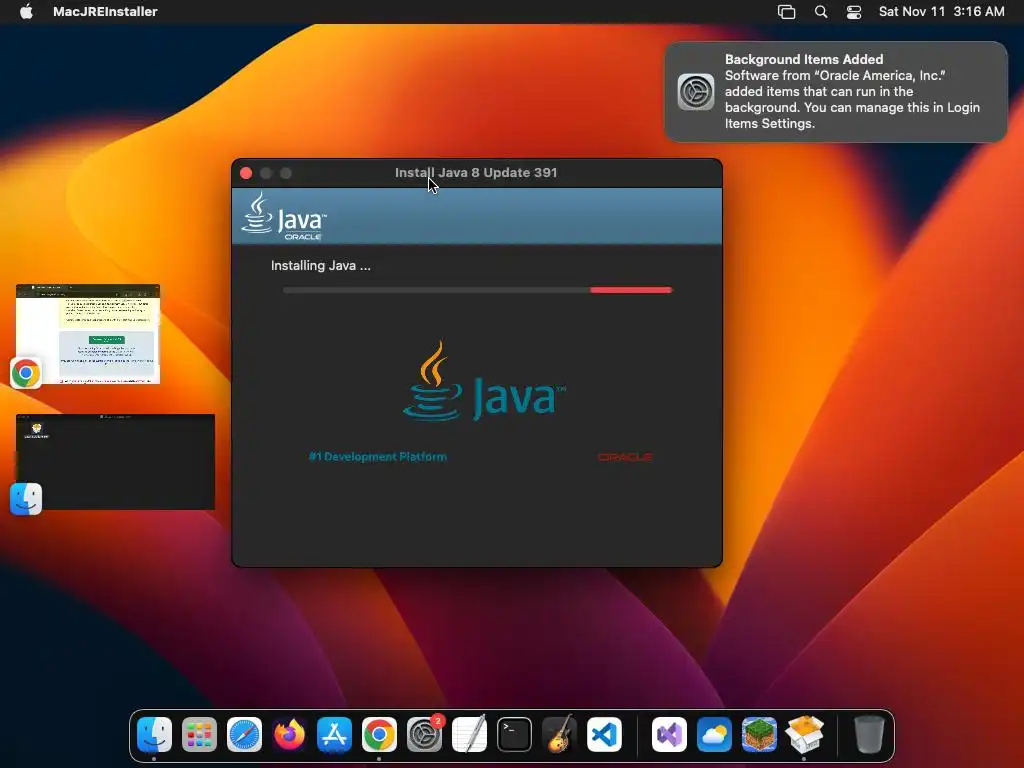Open the Weather-style cloud app in Dock

tap(714, 735)
